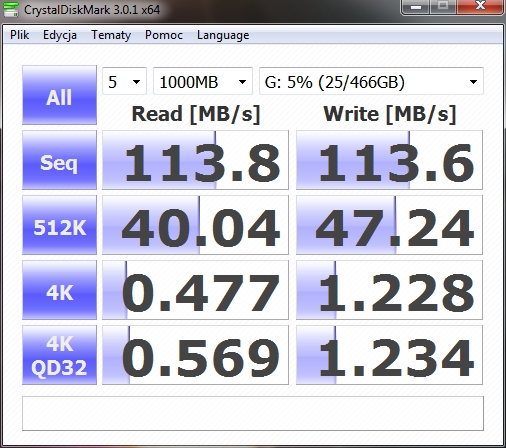Click the CrystalDiskMark title bar icon
Image resolution: width=506 pixels, height=448 pixels.
(x=10, y=9)
